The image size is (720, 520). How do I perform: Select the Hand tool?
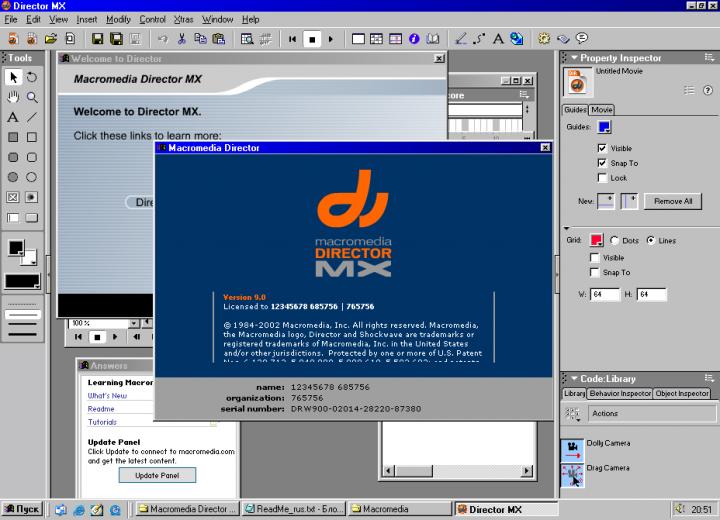(x=13, y=97)
